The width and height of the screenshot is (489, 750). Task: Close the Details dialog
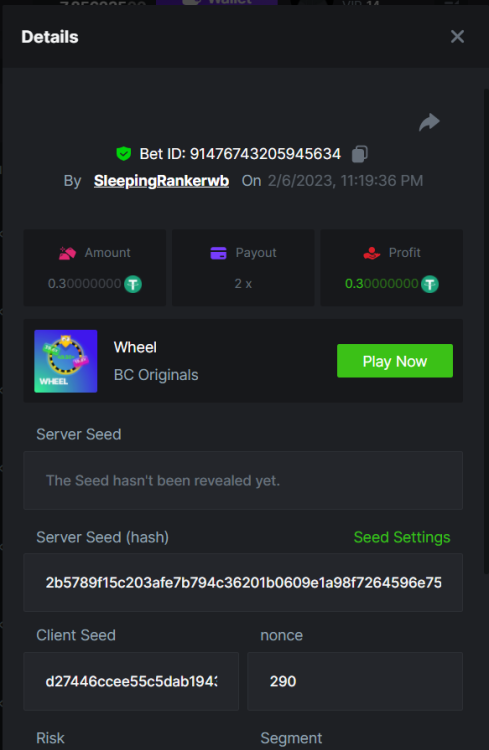(x=457, y=36)
